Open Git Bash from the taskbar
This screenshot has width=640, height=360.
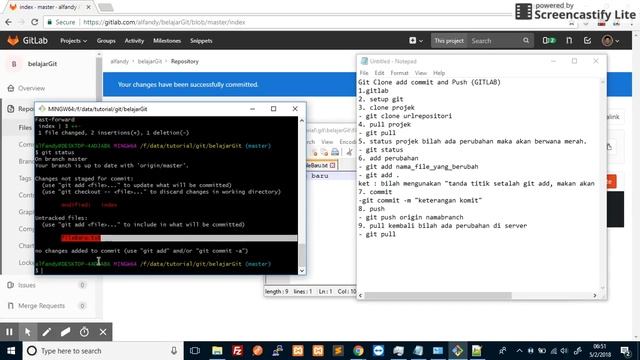tap(457, 351)
